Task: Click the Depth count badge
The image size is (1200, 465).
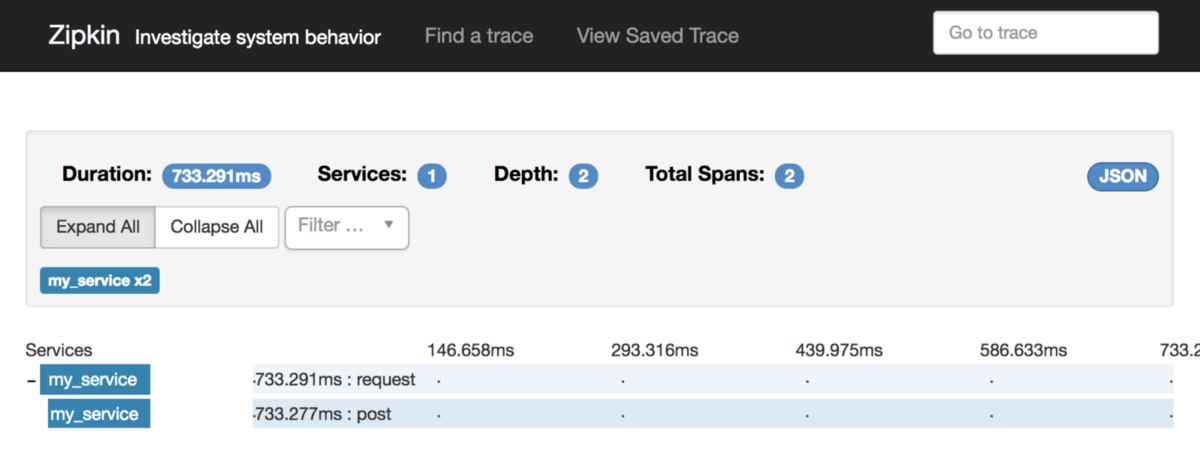Action: 583,176
